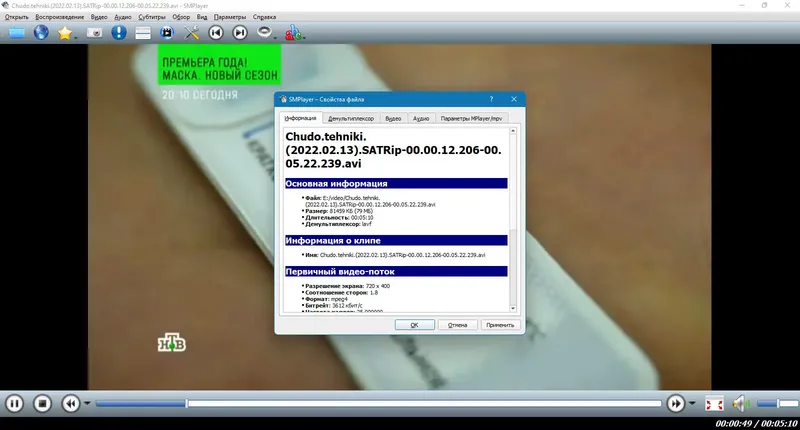Click the Информация о клипе header

pos(396,240)
